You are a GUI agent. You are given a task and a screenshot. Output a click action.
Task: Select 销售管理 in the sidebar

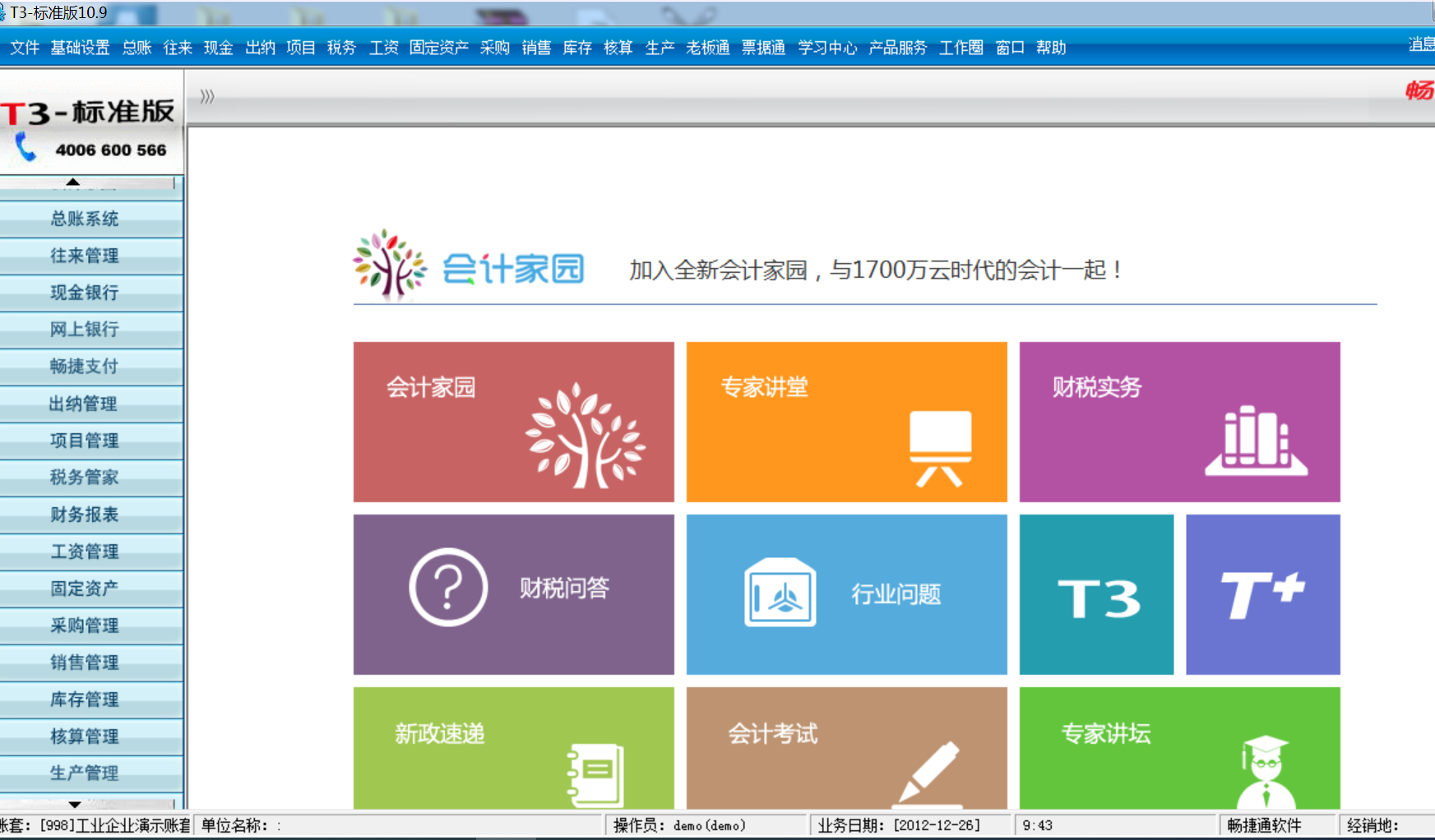click(91, 662)
